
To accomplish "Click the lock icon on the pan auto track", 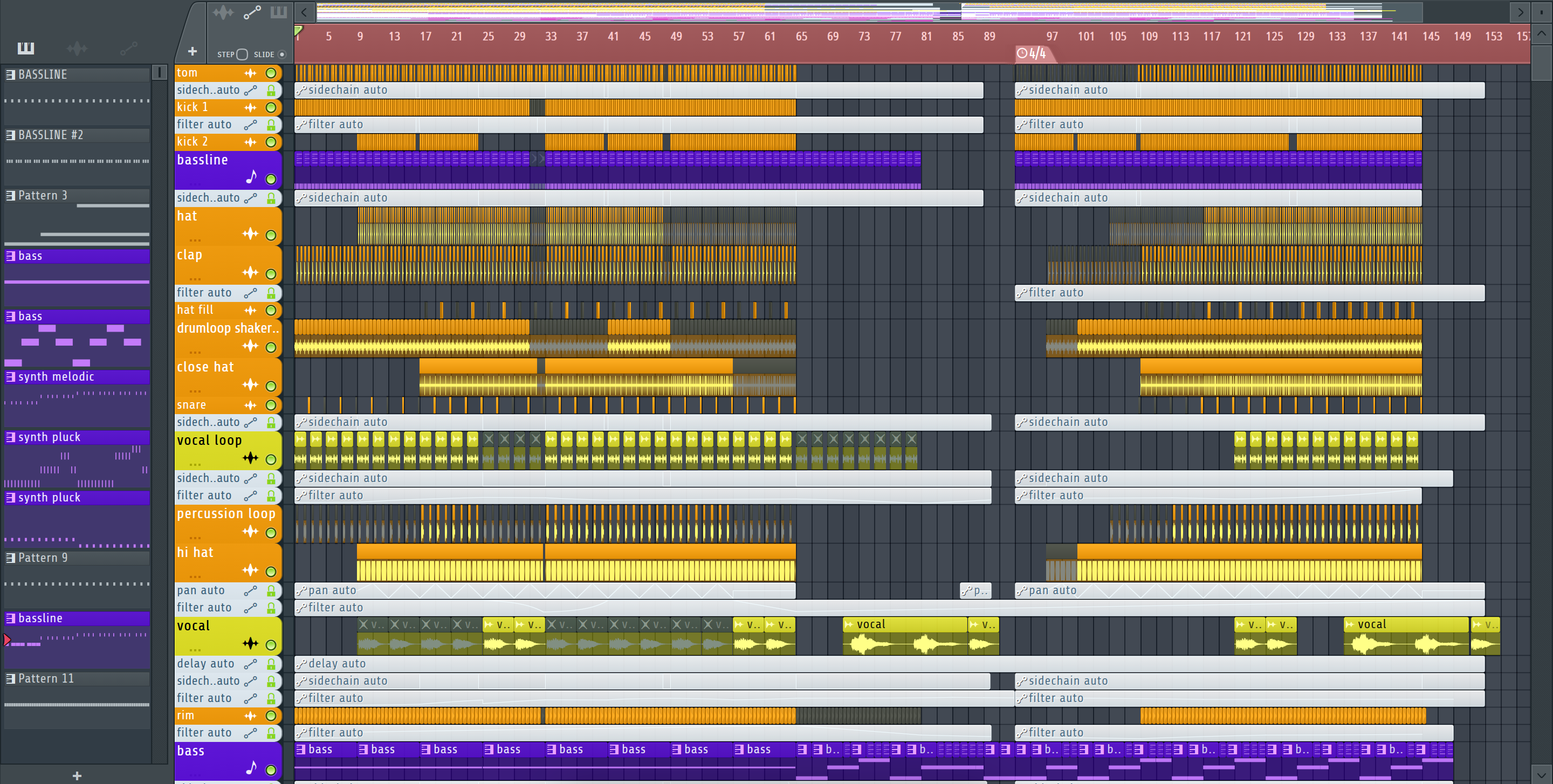I will [x=271, y=591].
